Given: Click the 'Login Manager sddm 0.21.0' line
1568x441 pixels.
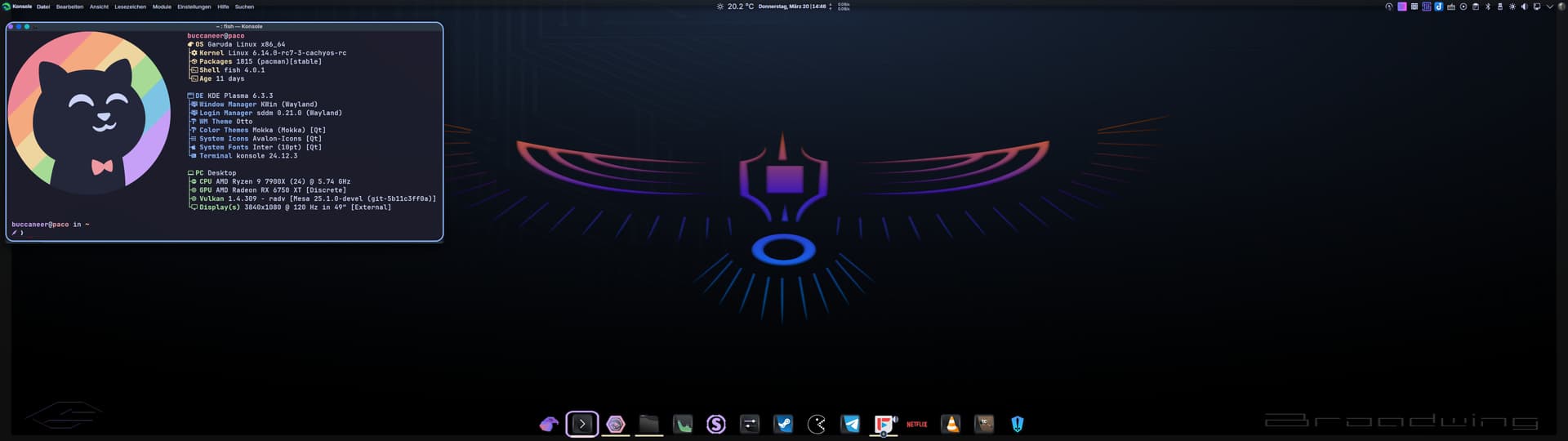Looking at the screenshot, I should pos(266,113).
